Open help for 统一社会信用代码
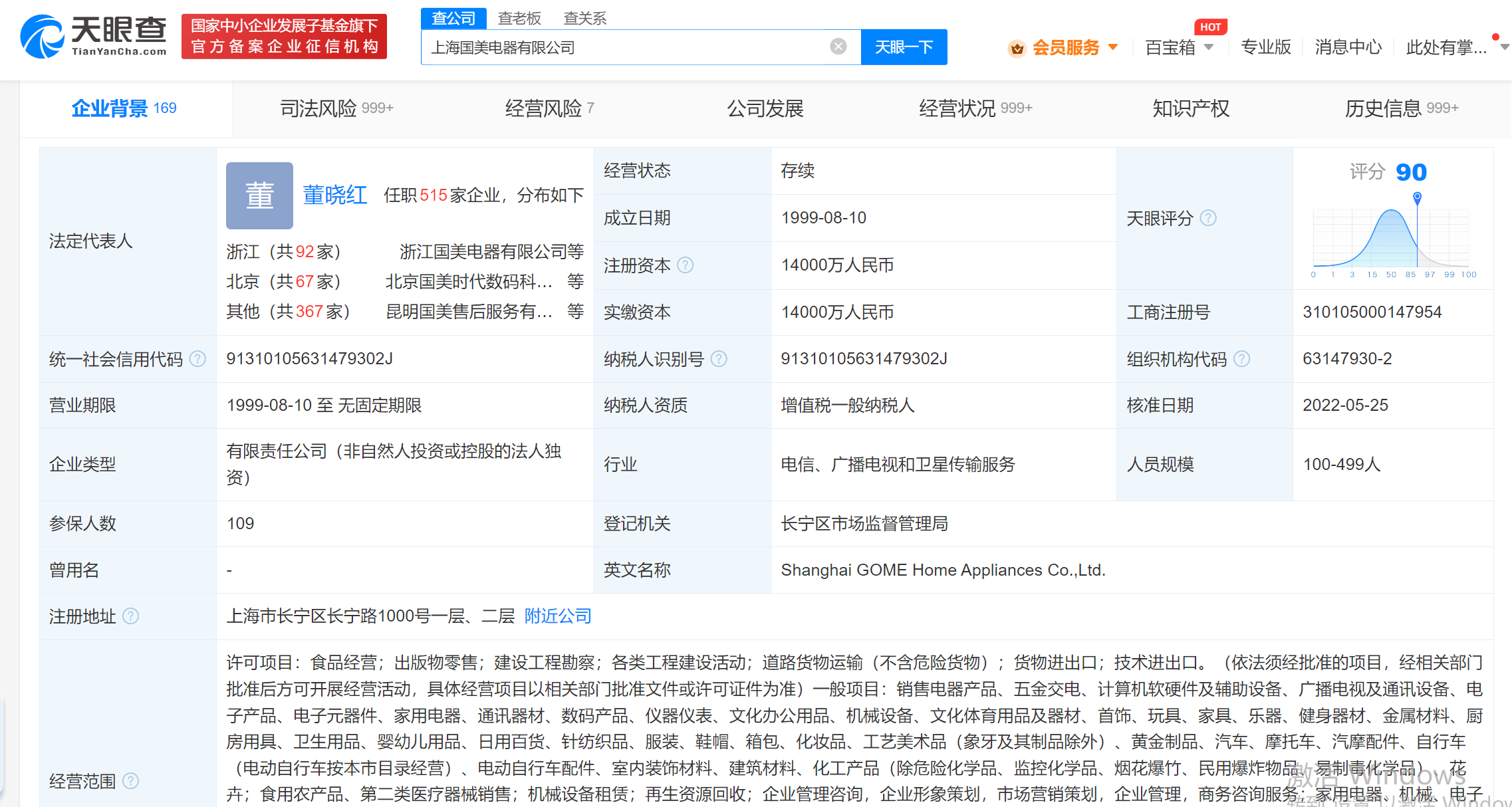This screenshot has height=807, width=1512. click(x=197, y=359)
